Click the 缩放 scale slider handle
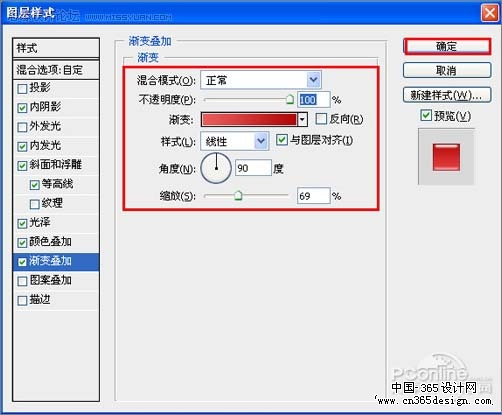The width and height of the screenshot is (502, 415). (x=238, y=195)
